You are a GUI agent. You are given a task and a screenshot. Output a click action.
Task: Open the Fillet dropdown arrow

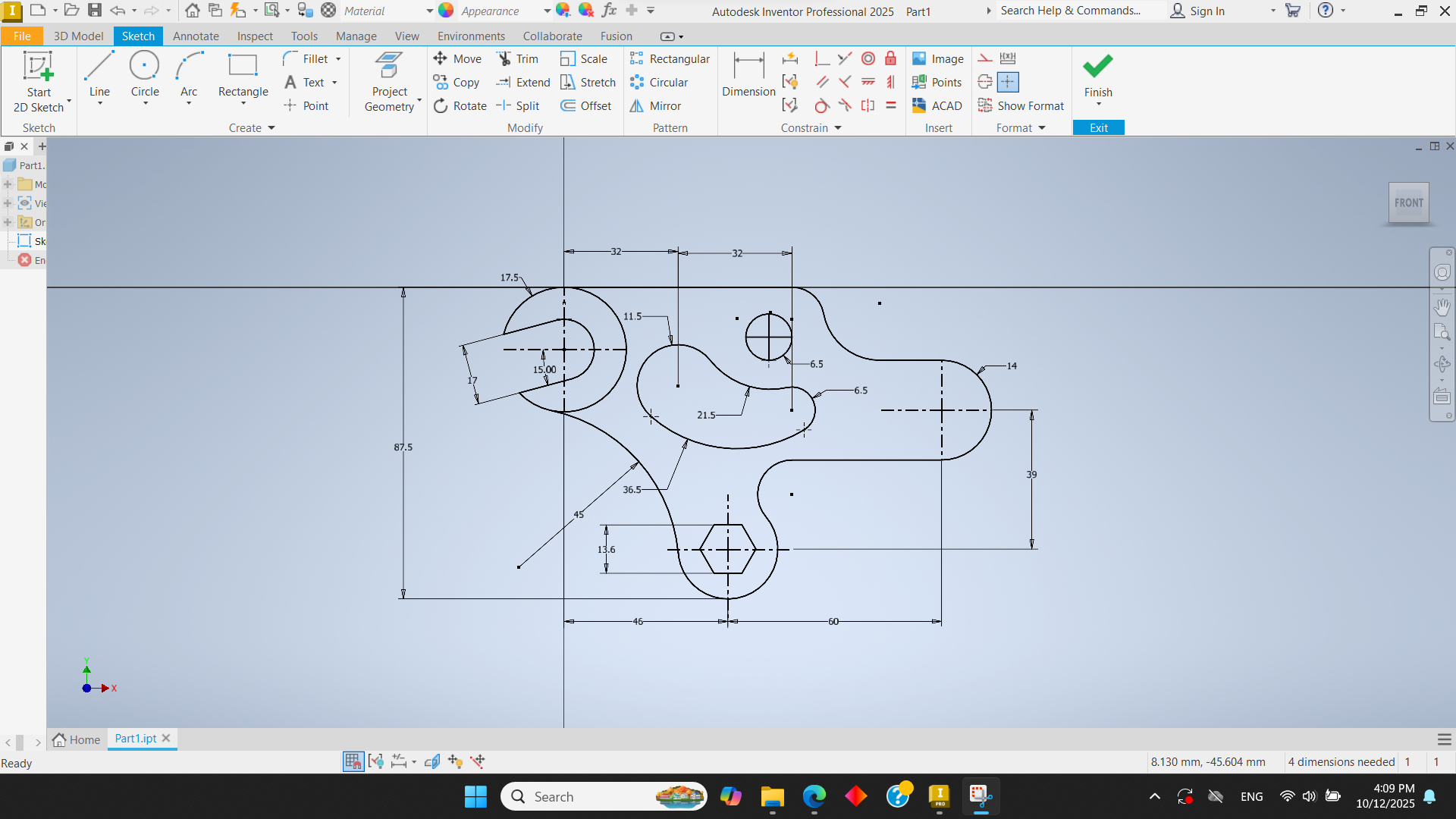pyautogui.click(x=338, y=59)
